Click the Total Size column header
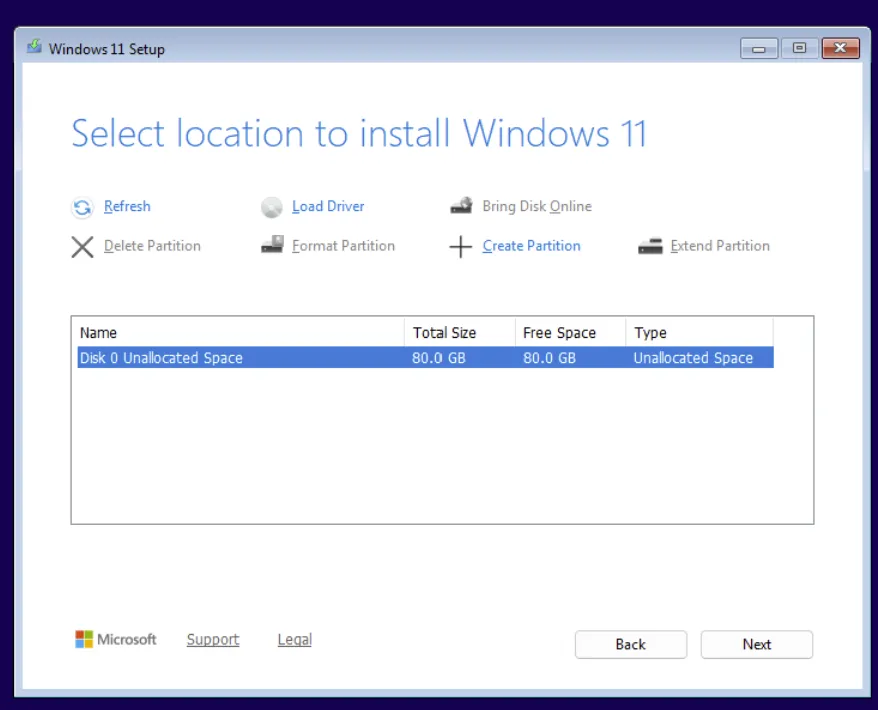The image size is (878, 710). 460,333
